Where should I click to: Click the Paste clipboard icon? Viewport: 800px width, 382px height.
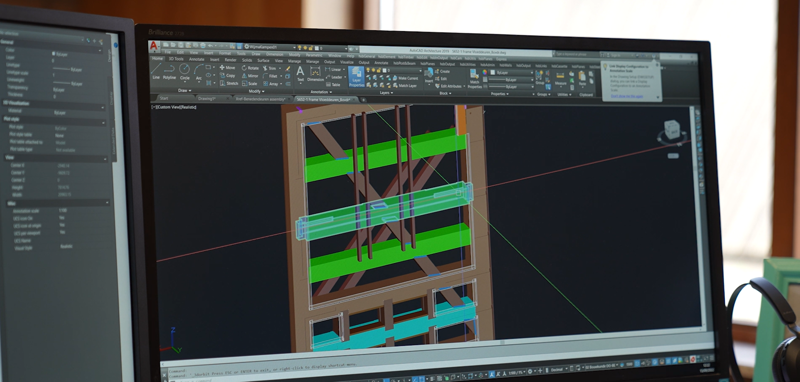point(582,79)
